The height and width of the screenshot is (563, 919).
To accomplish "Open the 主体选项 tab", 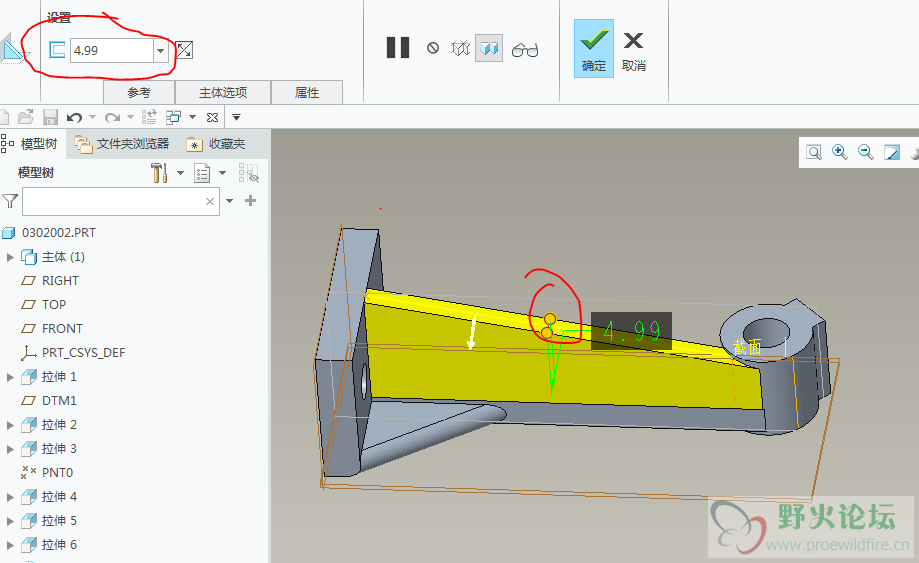I will (223, 93).
